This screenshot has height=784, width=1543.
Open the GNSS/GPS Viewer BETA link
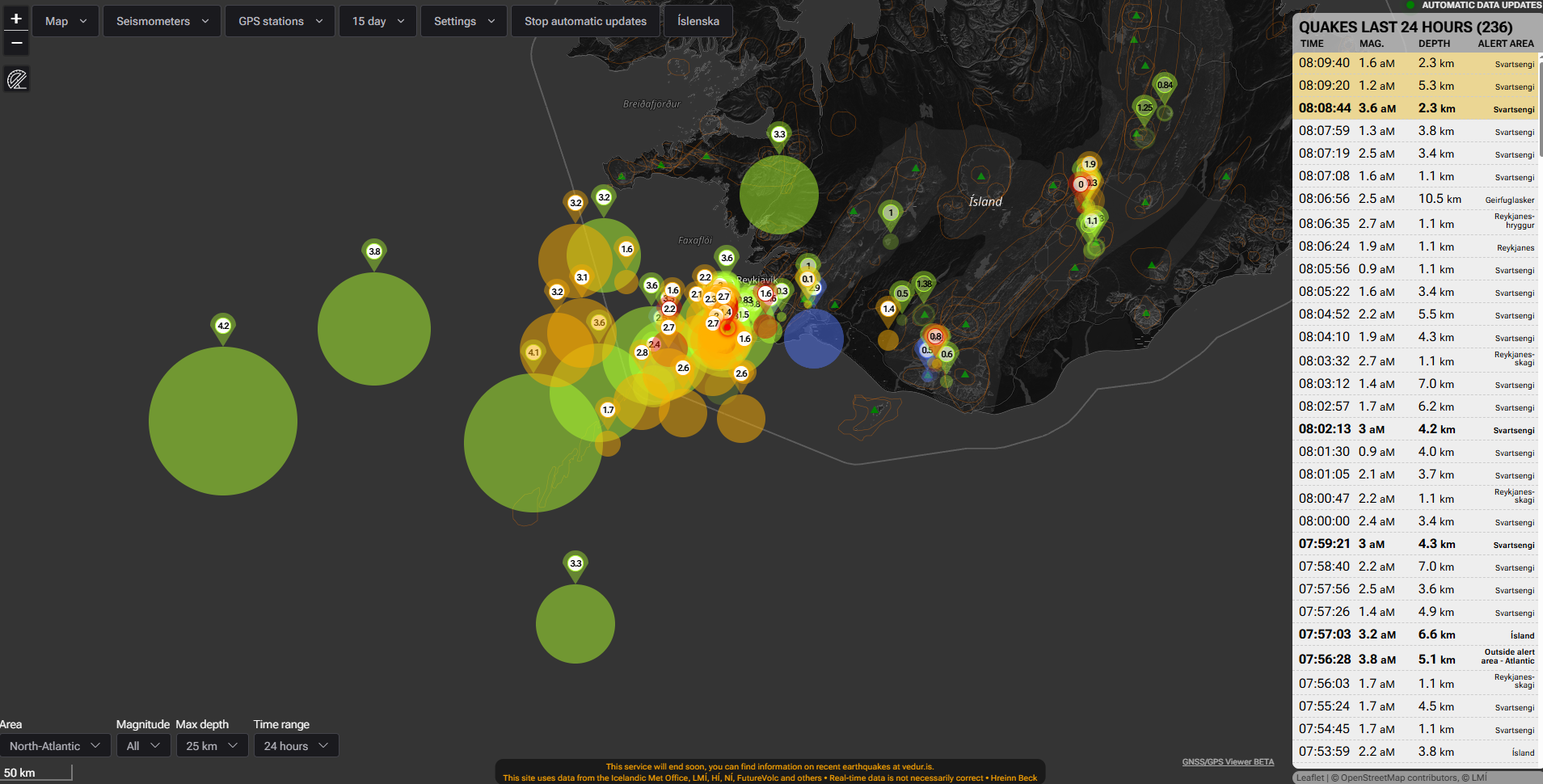click(1227, 762)
